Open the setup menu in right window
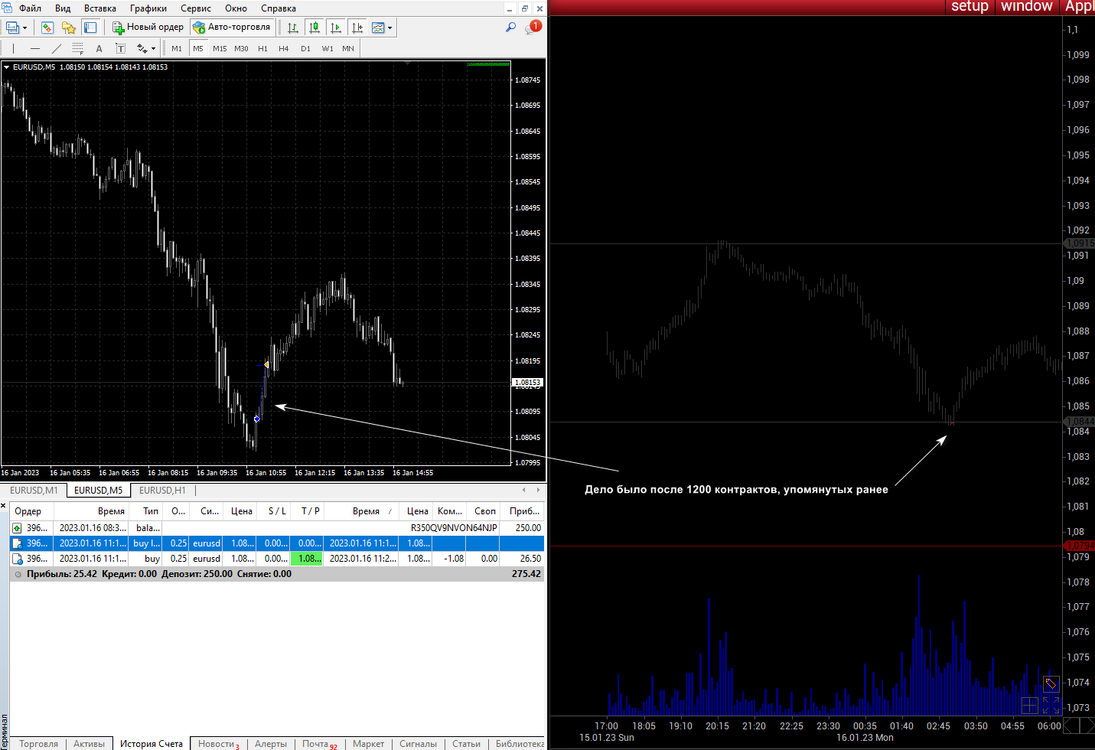The height and width of the screenshot is (750, 1095). click(x=969, y=6)
